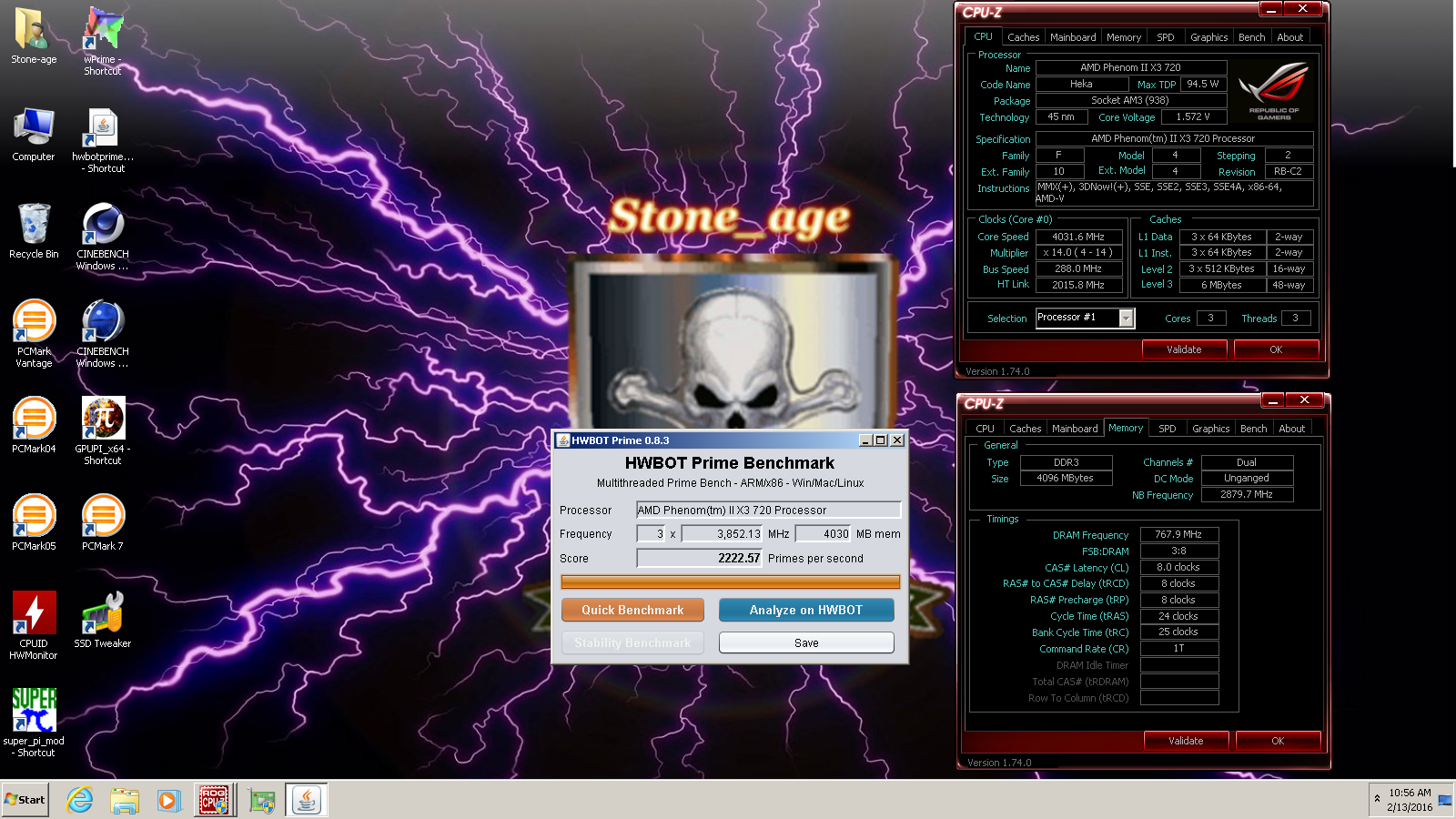
Task: Open SSD Tweaker icon
Action: 103,620
